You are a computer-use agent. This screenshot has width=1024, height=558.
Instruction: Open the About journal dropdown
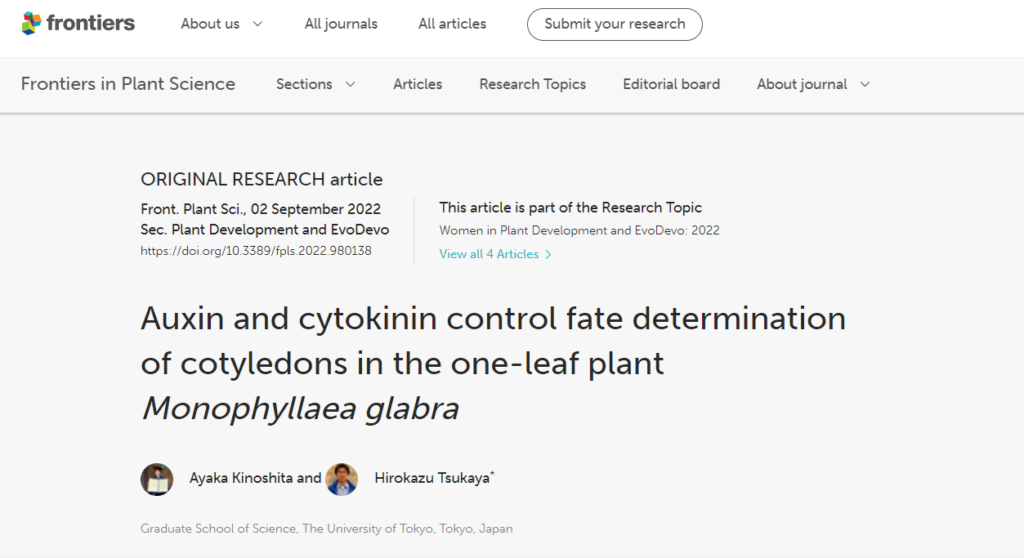813,84
